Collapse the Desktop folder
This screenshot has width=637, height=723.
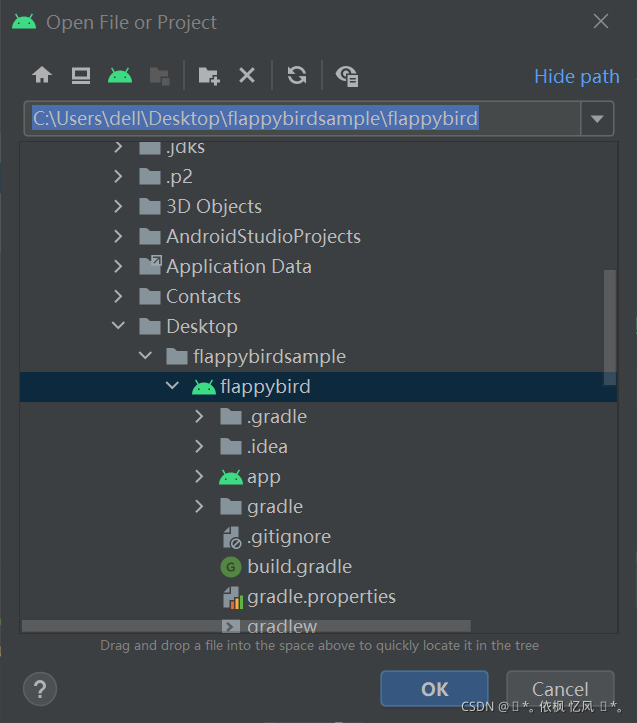(118, 326)
